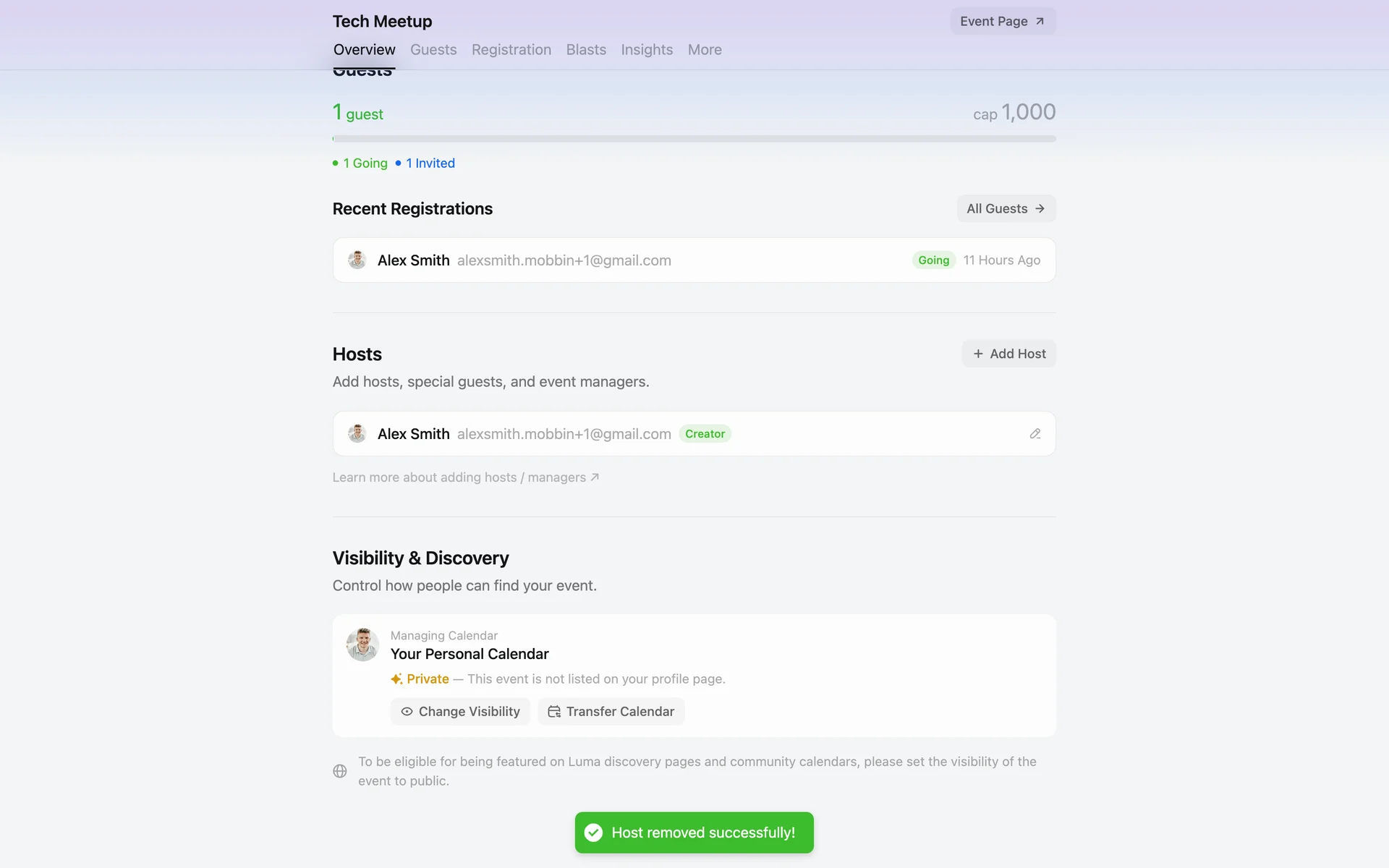Image resolution: width=1389 pixels, height=868 pixels.
Task: Click the pencil edit icon for host Alex Smith
Action: (1035, 434)
